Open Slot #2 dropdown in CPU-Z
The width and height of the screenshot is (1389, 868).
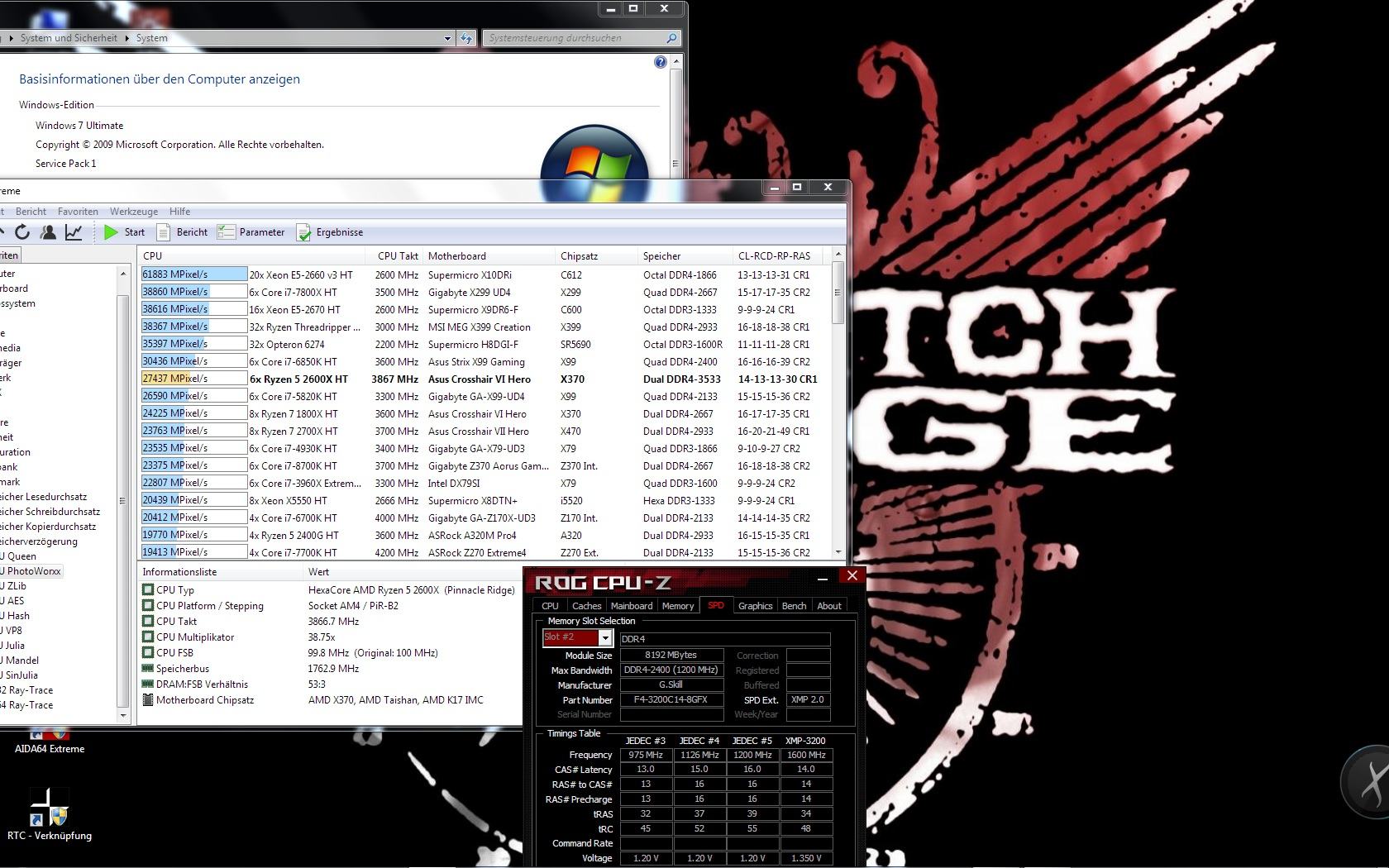605,638
